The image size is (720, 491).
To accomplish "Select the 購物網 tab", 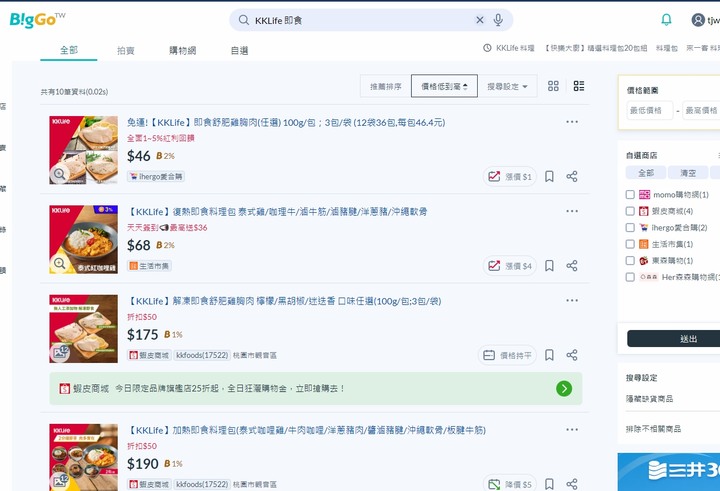I will point(183,51).
